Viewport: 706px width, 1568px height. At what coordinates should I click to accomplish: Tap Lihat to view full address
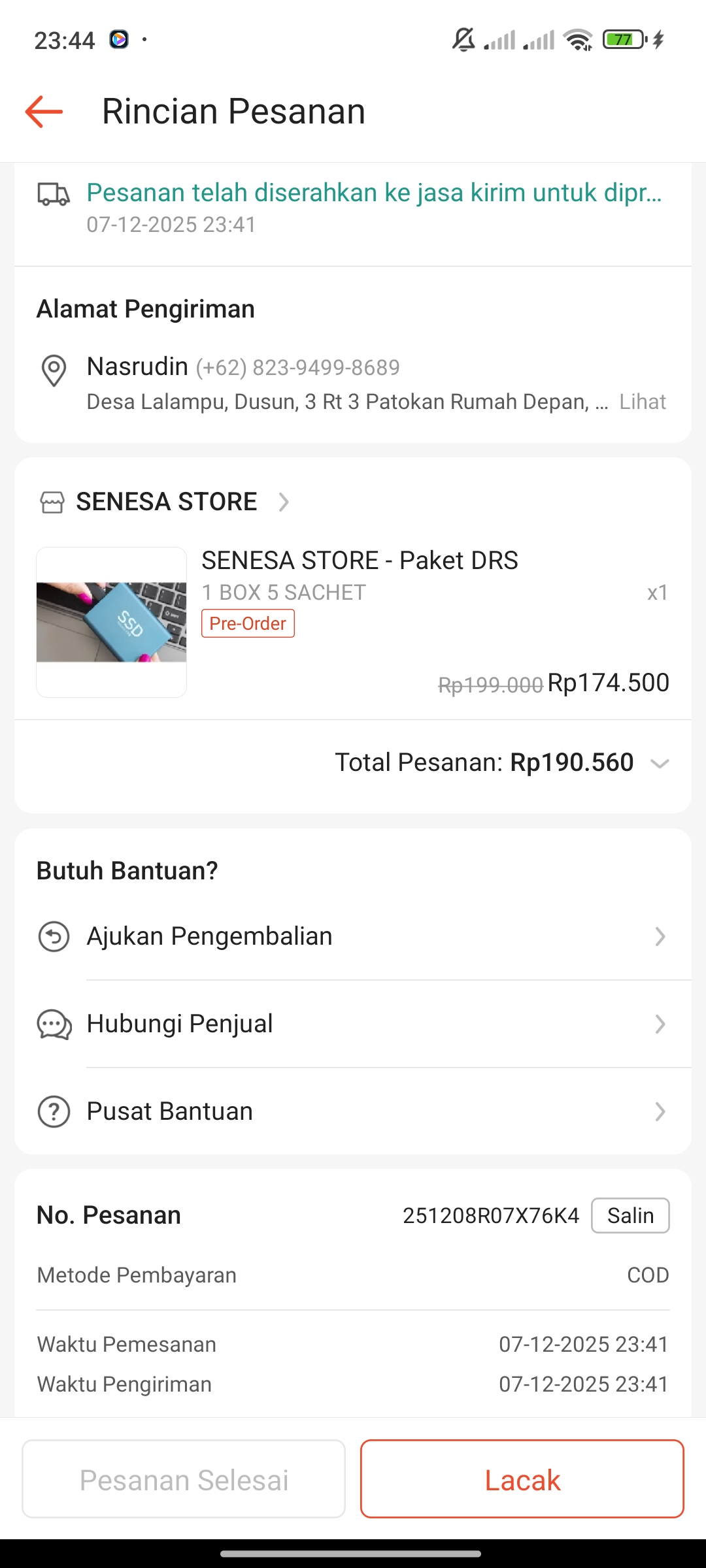click(643, 402)
